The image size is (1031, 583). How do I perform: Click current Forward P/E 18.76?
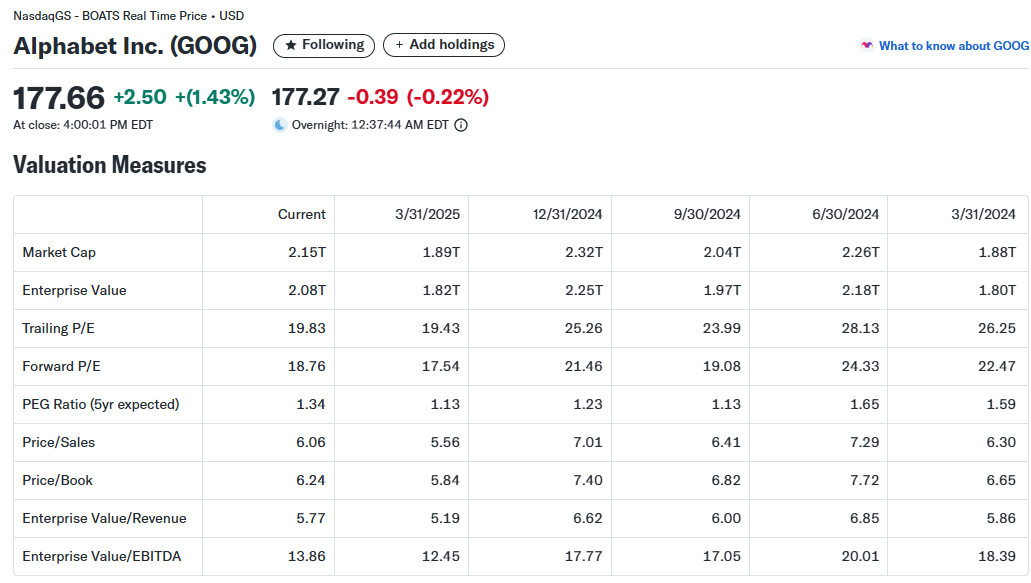[306, 366]
